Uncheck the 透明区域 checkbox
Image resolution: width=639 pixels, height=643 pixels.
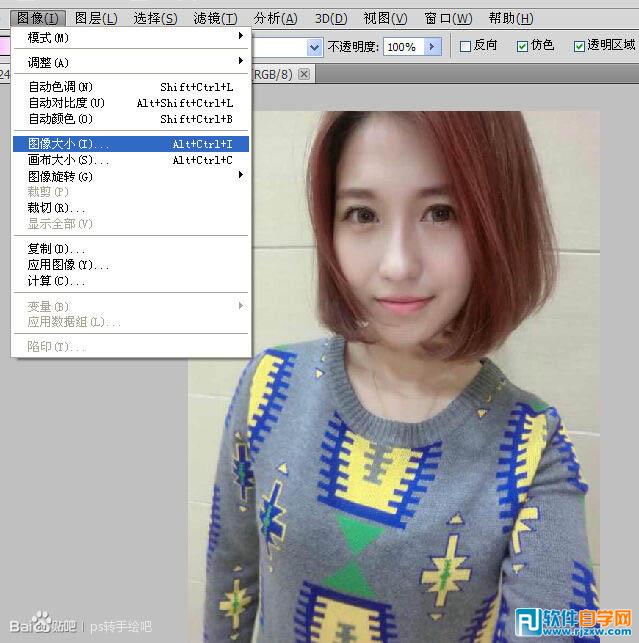tap(579, 46)
